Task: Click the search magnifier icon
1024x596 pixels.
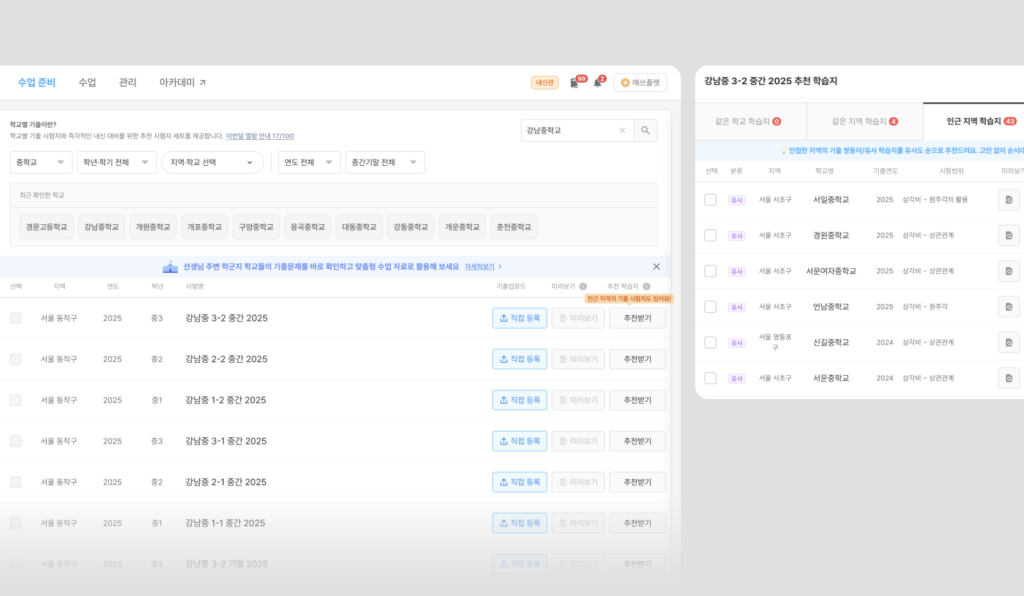Action: tap(645, 131)
